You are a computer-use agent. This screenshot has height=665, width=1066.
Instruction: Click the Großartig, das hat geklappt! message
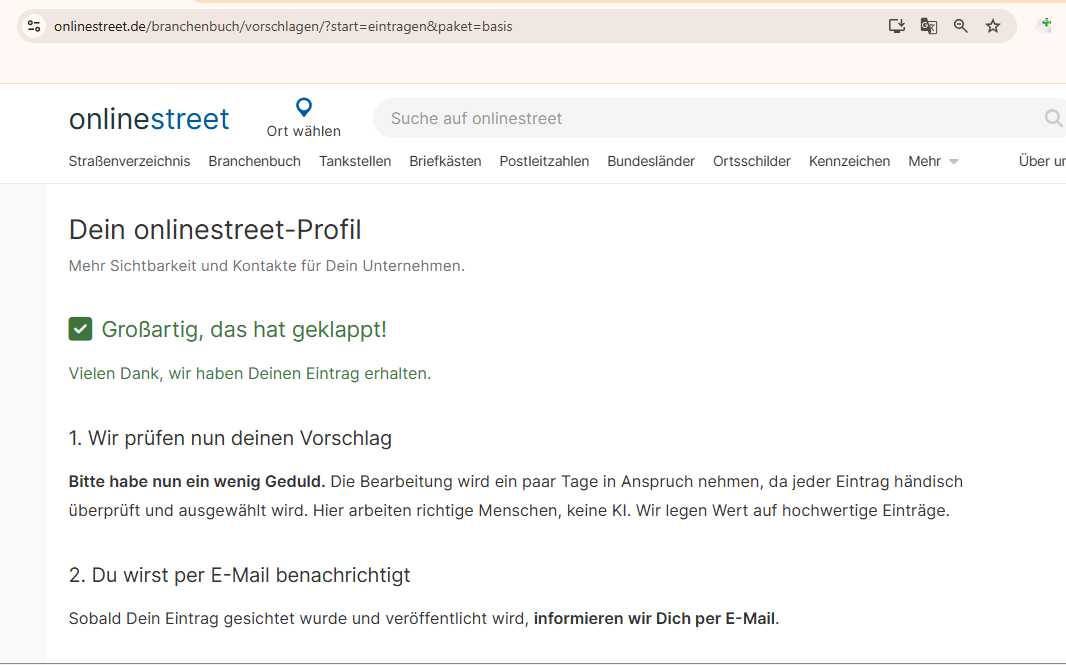(x=244, y=329)
